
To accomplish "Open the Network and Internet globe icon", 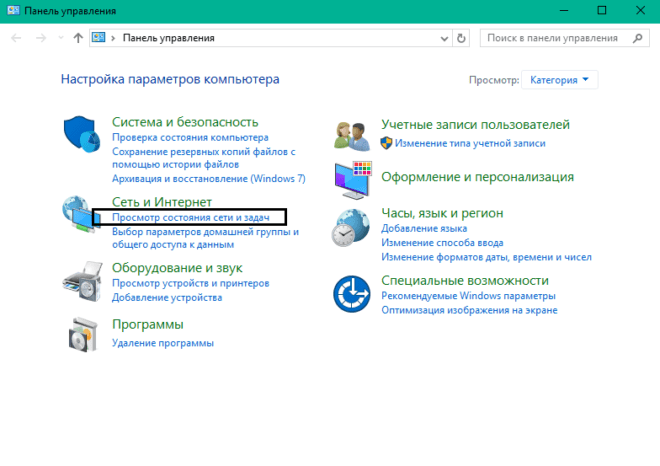I will [81, 214].
